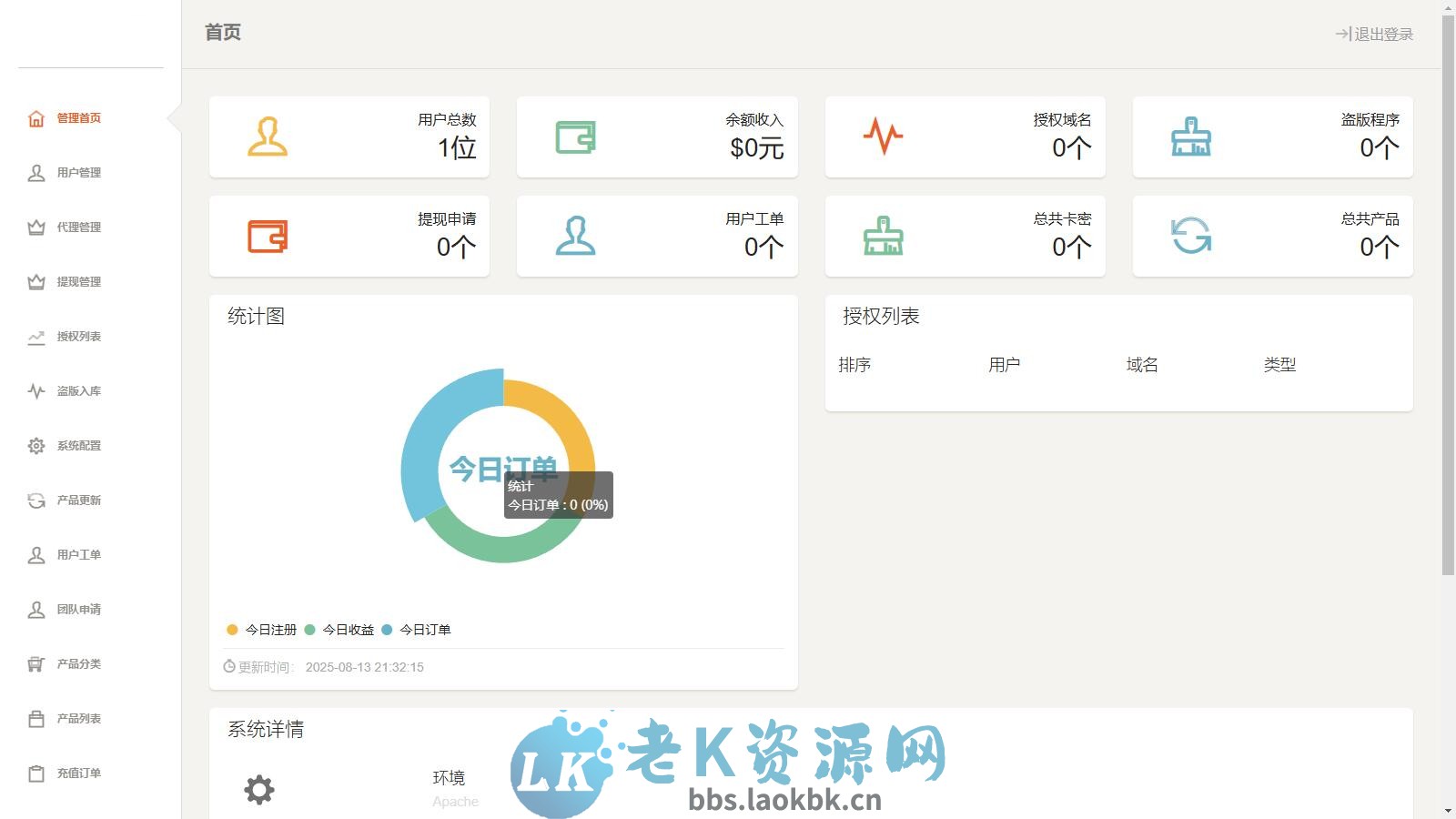Screen dimensions: 1456x819
Task: Click the orange user icon on 用户总数 card
Action: point(268,138)
